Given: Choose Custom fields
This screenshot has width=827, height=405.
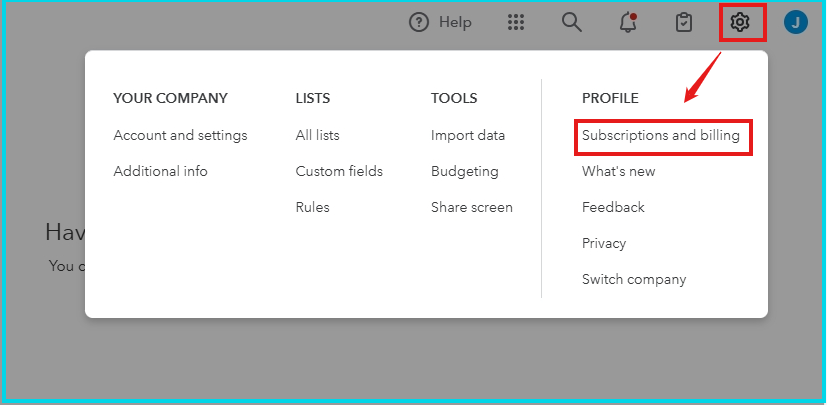Looking at the screenshot, I should [339, 171].
